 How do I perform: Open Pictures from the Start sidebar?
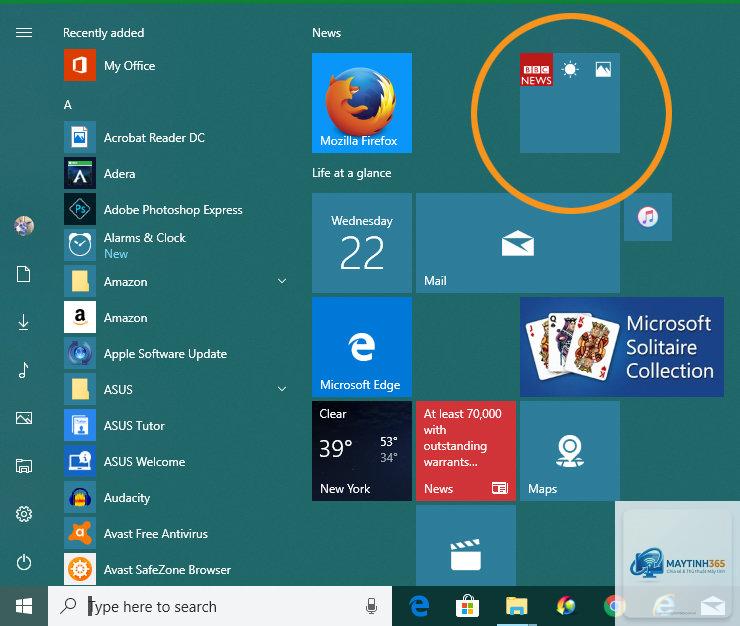24,418
